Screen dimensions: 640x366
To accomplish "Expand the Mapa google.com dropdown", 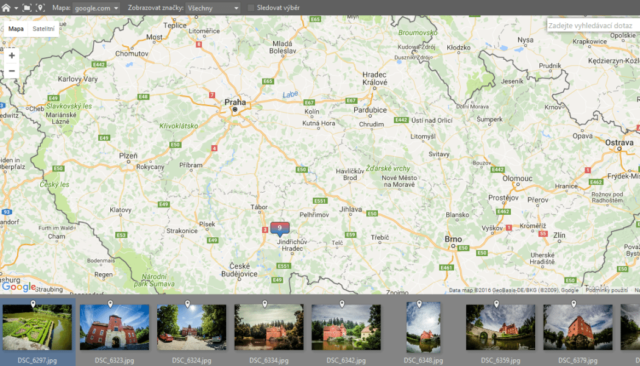I will 96,8.
